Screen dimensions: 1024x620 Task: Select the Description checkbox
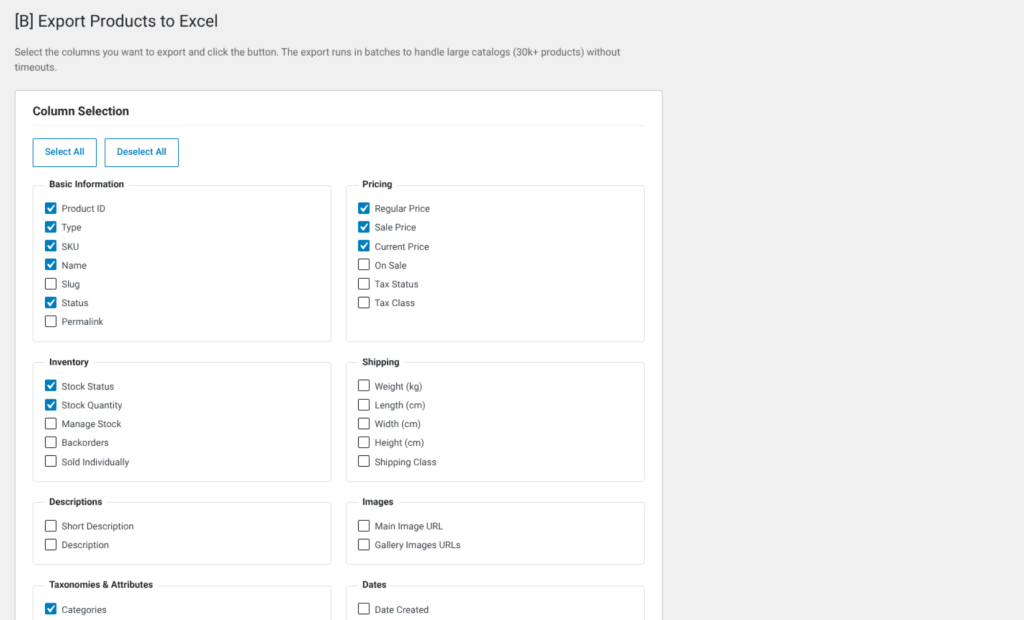[x=50, y=544]
